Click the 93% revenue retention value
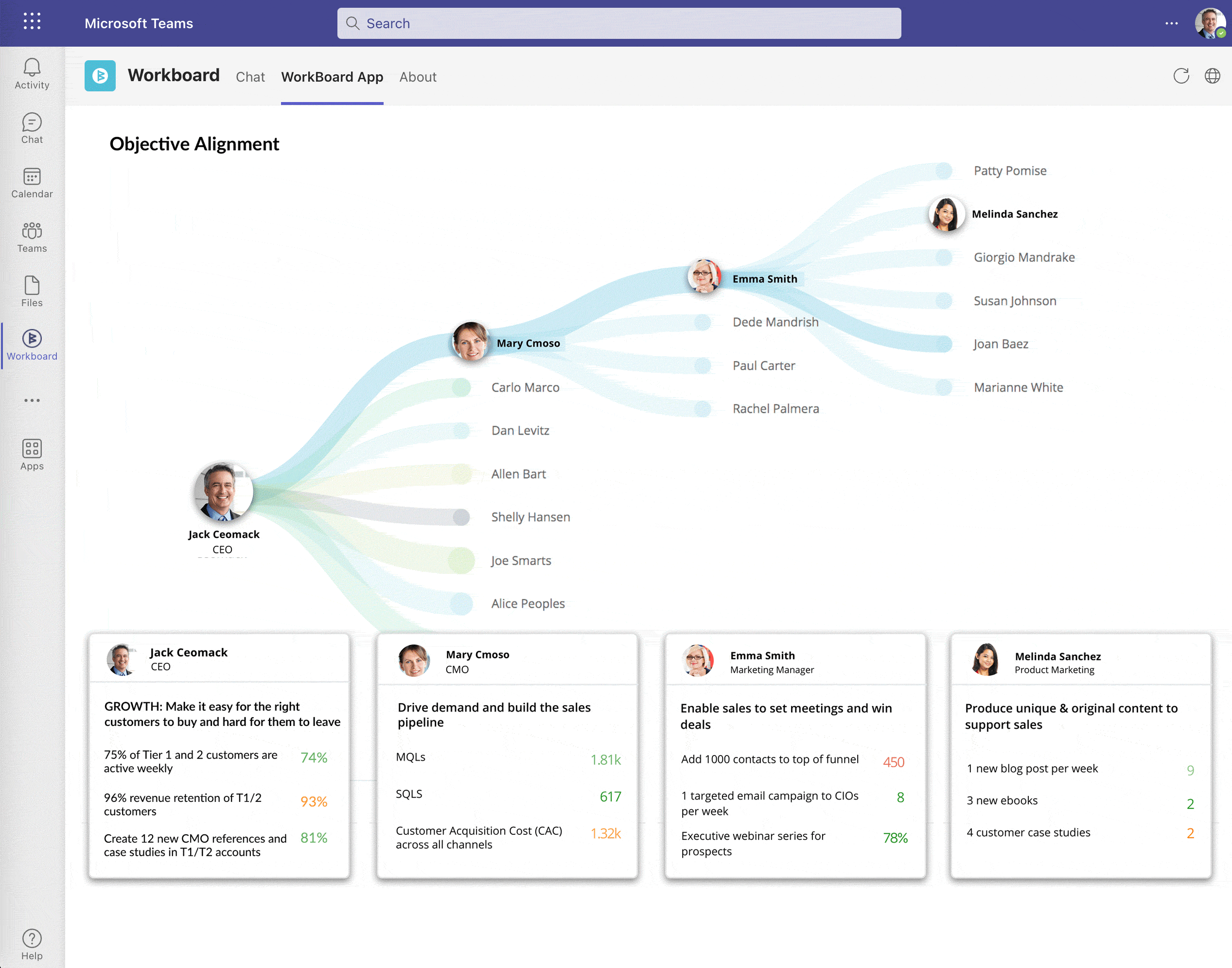This screenshot has height=968, width=1232. 314,802
